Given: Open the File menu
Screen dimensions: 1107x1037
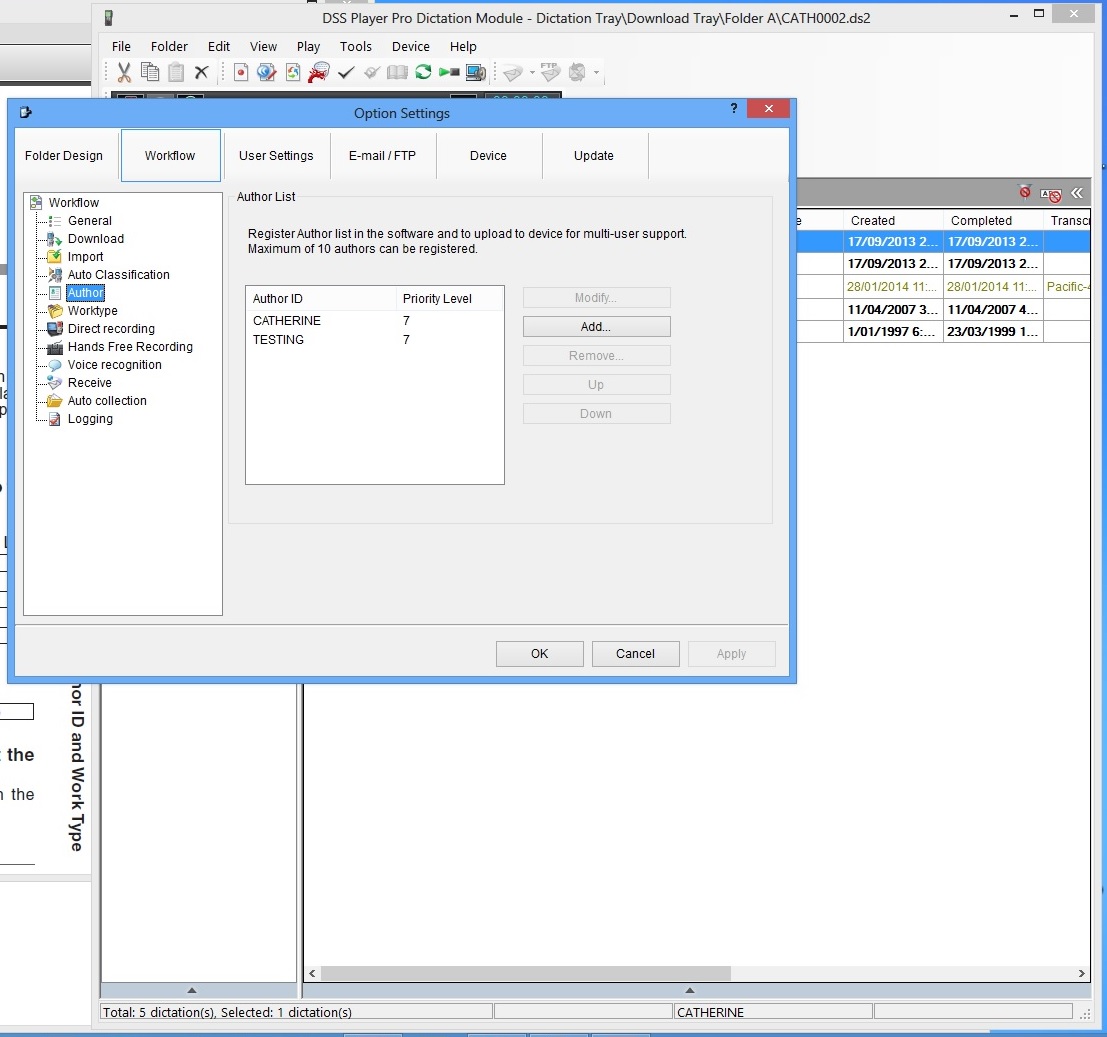Looking at the screenshot, I should coord(121,47).
